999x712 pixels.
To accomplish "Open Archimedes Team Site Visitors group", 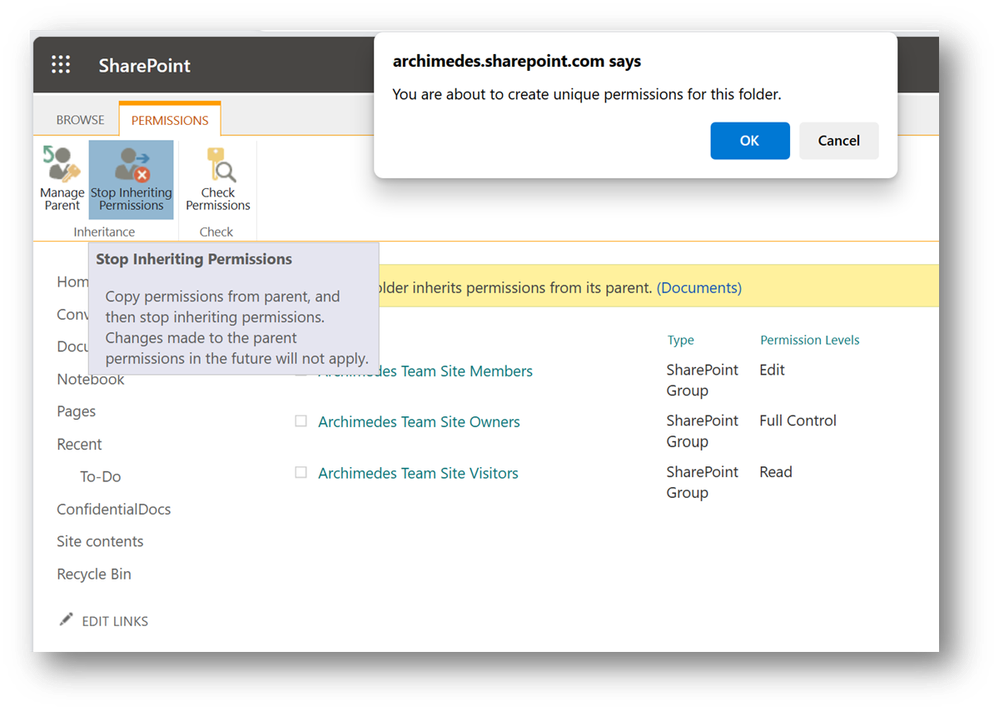I will point(418,473).
